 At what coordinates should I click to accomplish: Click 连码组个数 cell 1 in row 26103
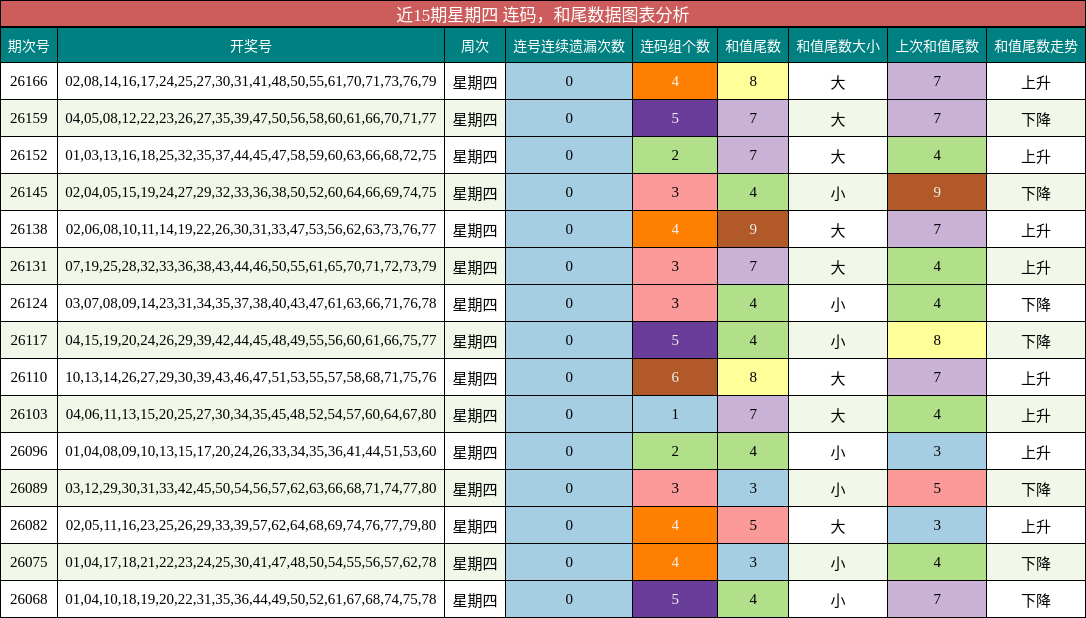coord(675,414)
